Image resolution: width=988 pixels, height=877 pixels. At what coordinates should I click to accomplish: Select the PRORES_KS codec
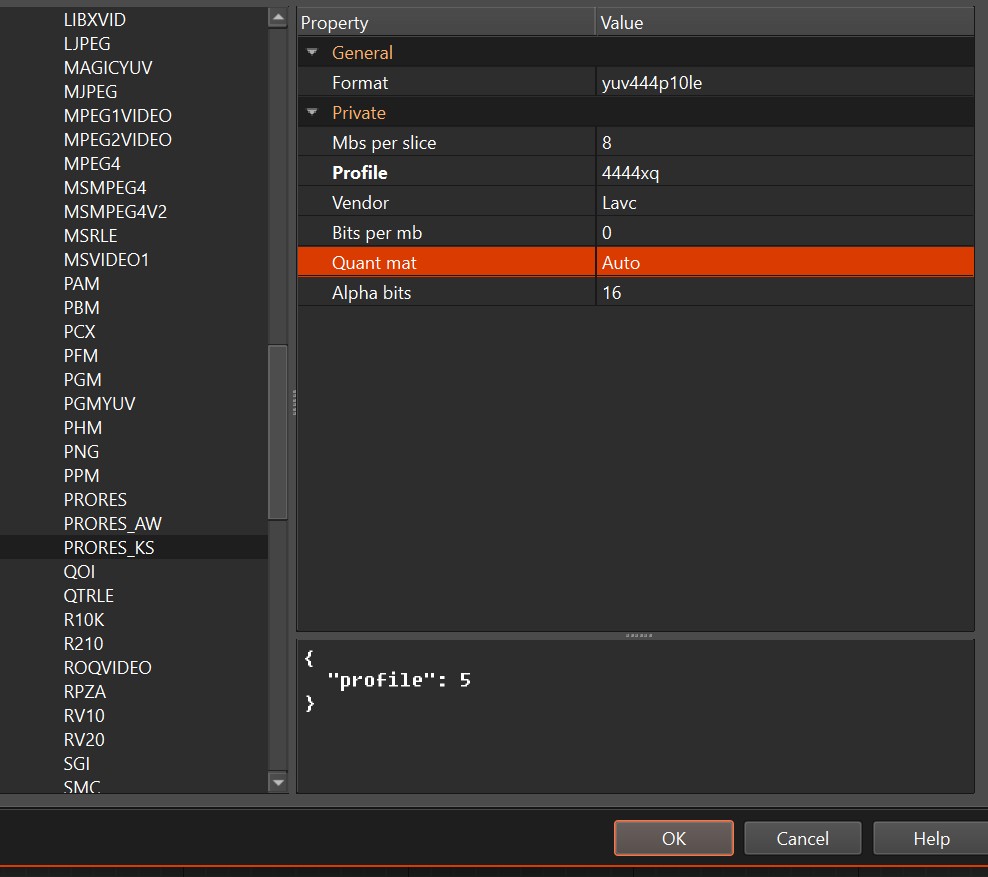tap(109, 548)
